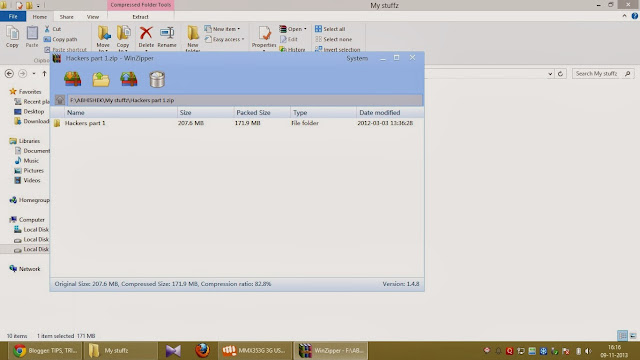Switch to the View ribbon tab

[93, 17]
